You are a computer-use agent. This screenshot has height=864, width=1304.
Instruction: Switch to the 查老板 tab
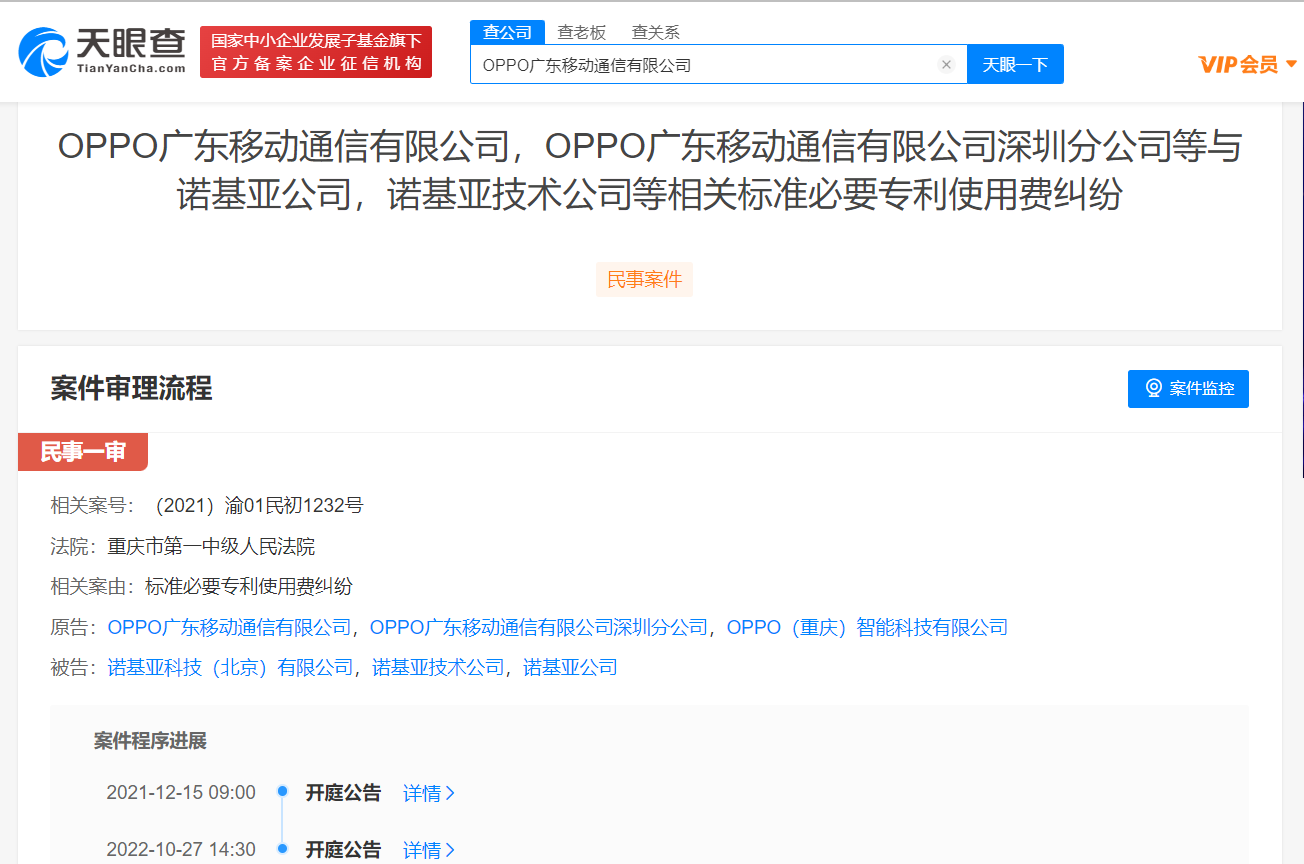581,32
